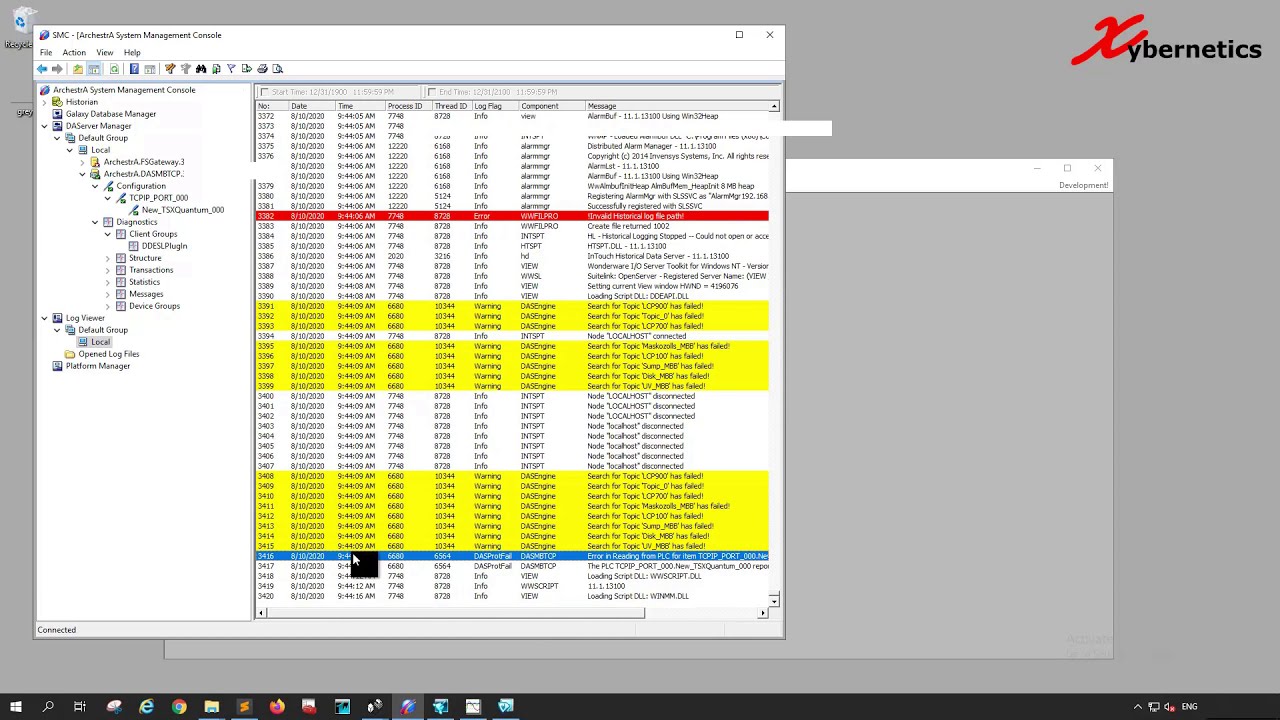Viewport: 1280px width, 720px height.
Task: Open the Action menu
Action: [x=74, y=52]
